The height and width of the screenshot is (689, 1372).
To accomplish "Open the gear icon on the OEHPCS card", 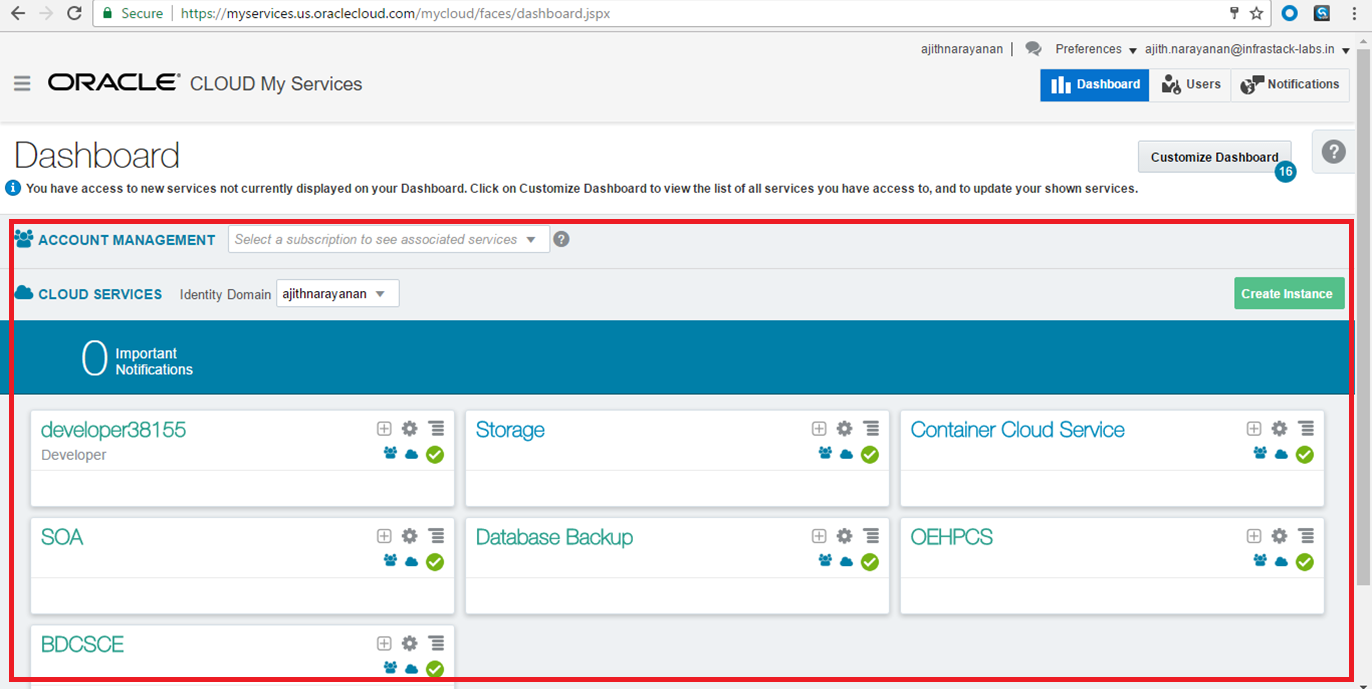I will tap(1279, 536).
